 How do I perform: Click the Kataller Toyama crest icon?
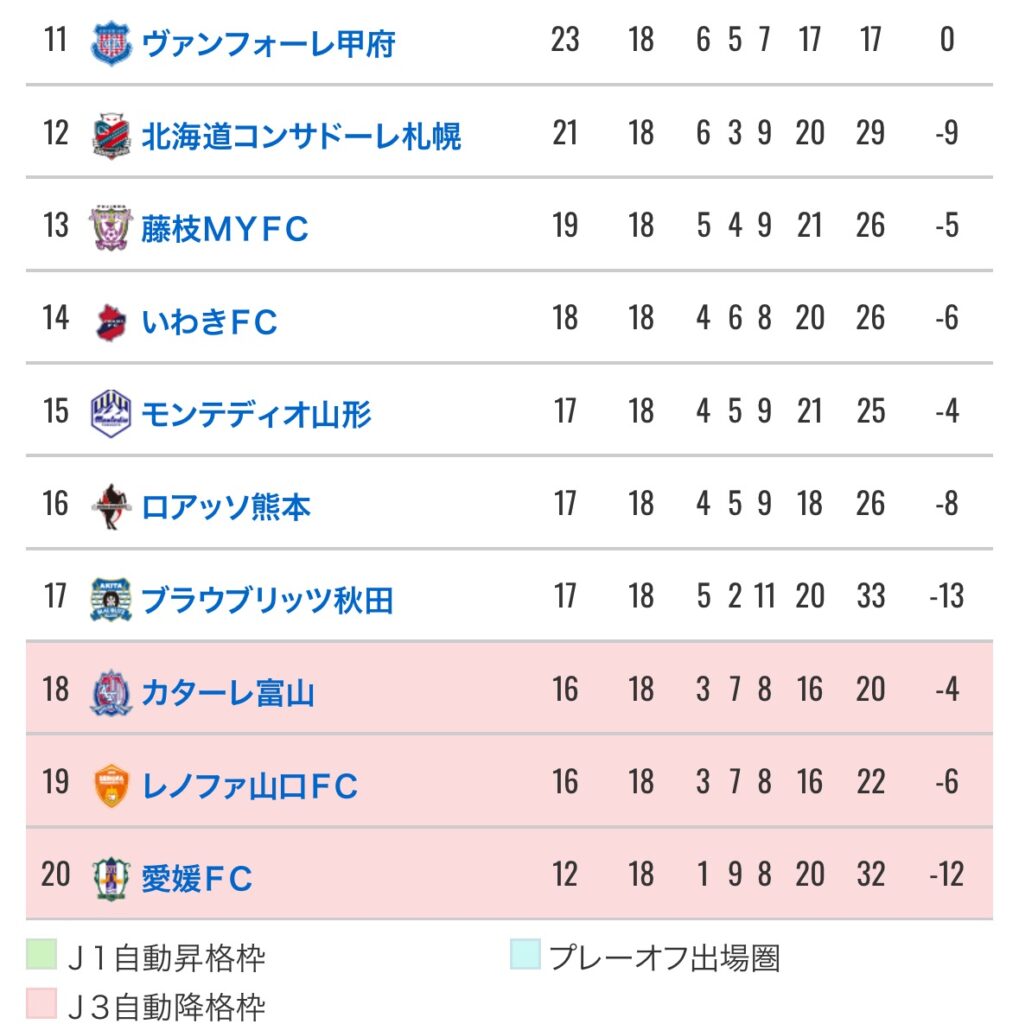111,692
